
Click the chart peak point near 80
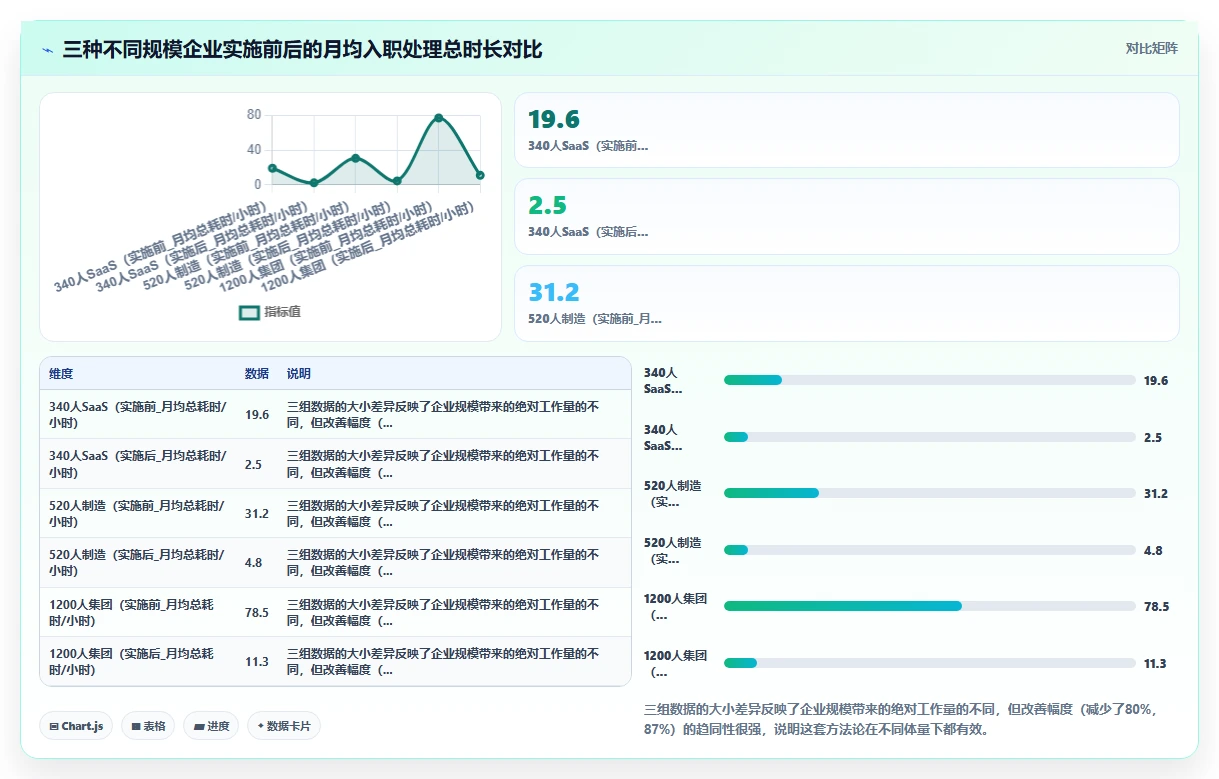click(439, 118)
